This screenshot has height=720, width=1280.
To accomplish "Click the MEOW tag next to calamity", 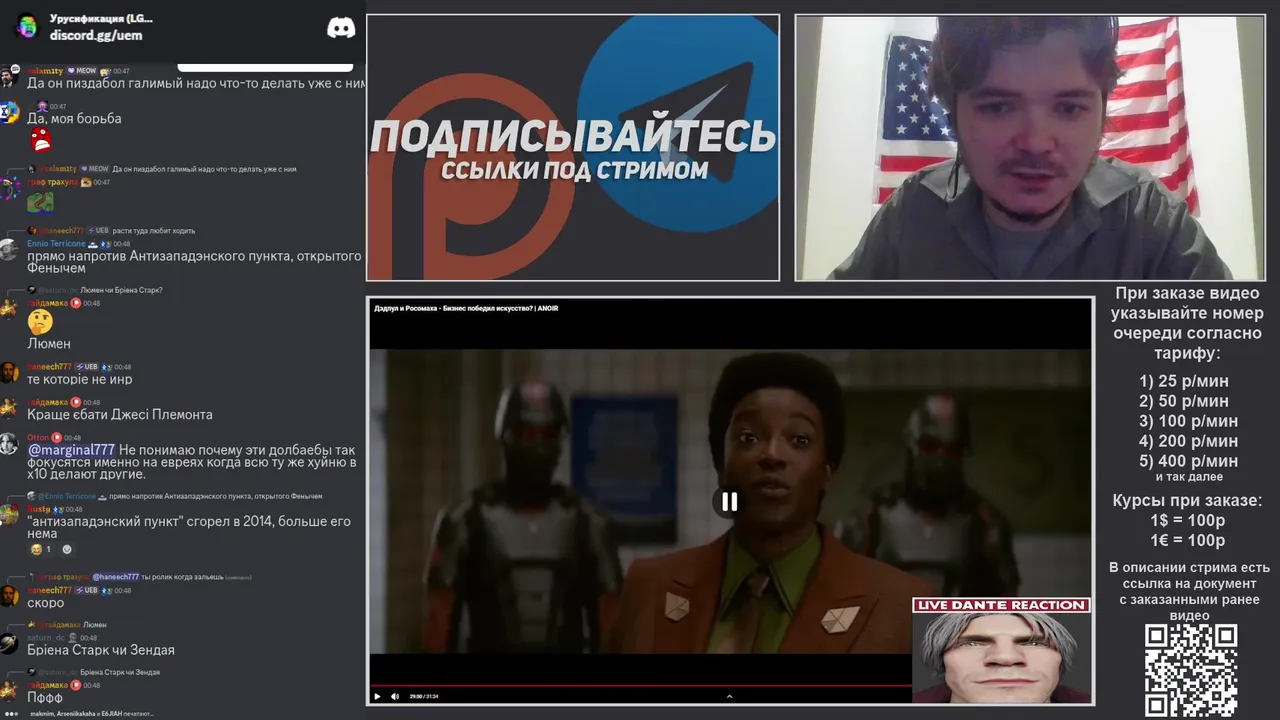I will coord(83,72).
